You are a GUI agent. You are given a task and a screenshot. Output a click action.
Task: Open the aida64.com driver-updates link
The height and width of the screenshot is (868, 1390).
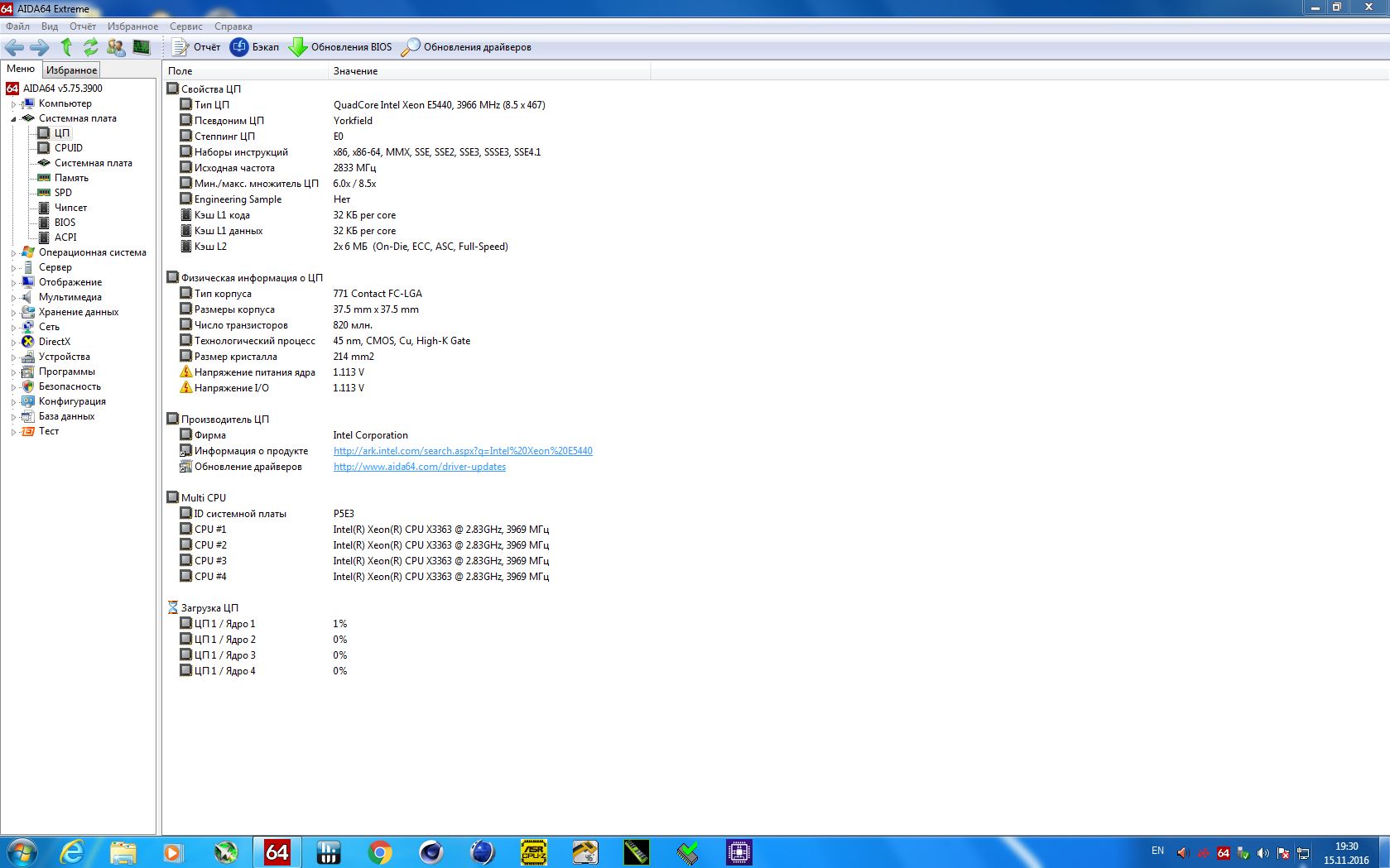pos(420,467)
